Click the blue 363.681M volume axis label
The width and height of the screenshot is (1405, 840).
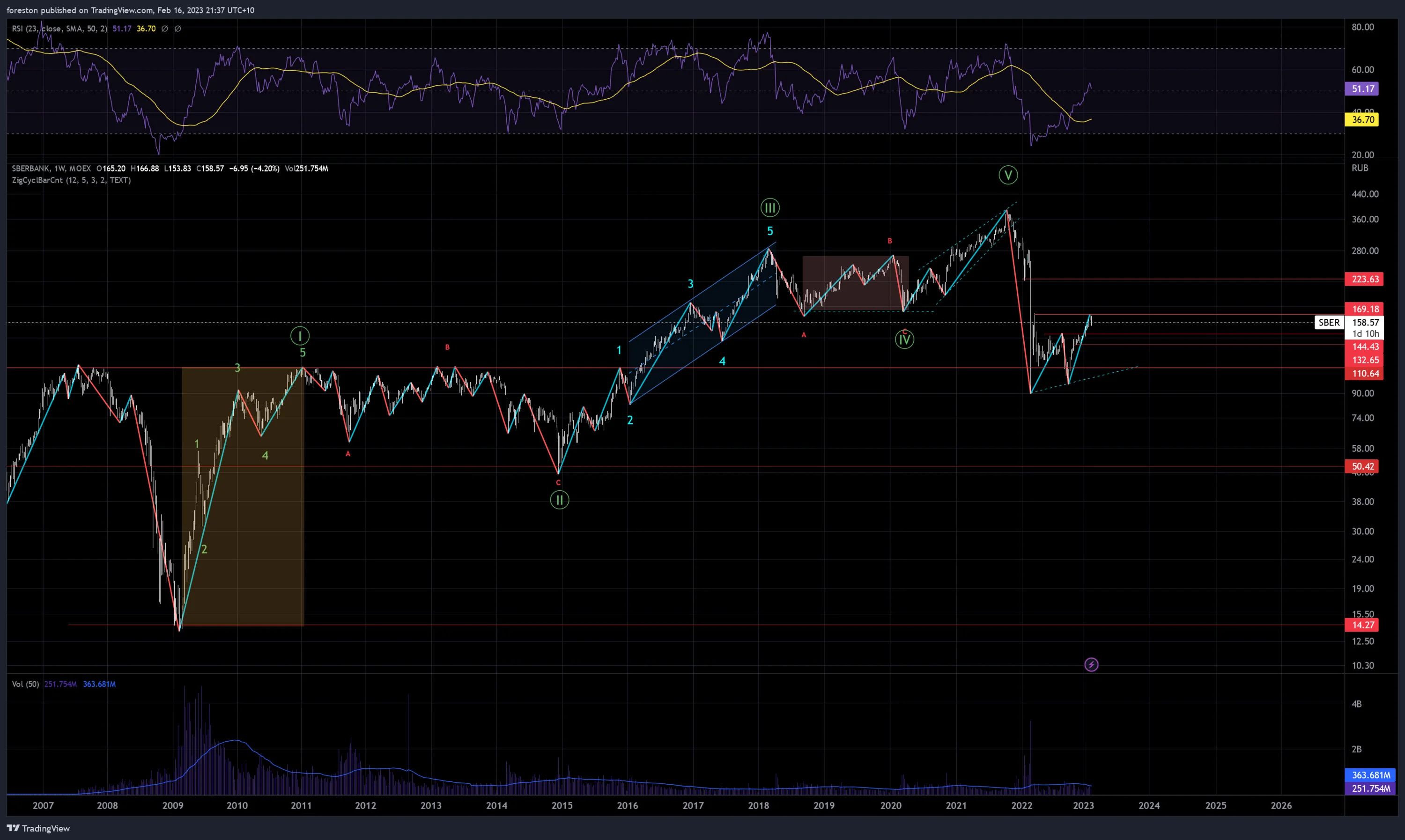coord(1370,775)
